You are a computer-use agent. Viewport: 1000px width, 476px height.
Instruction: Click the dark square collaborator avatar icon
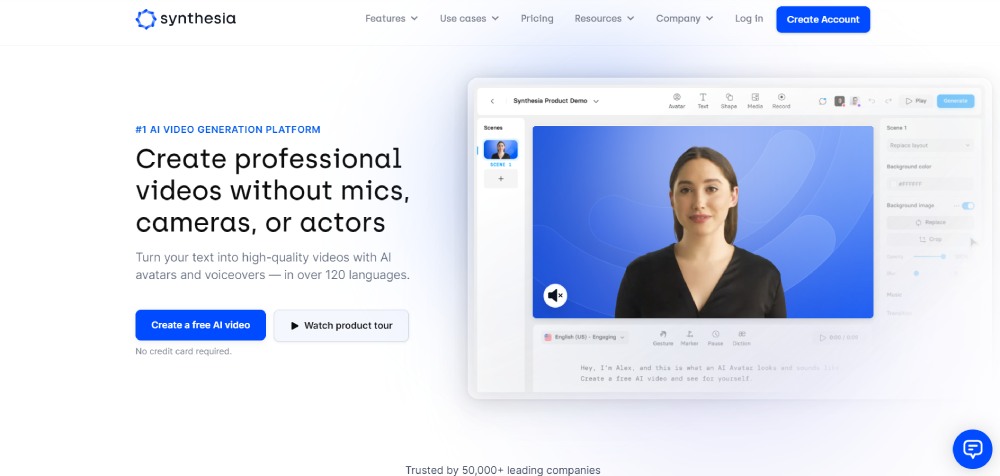(x=840, y=101)
